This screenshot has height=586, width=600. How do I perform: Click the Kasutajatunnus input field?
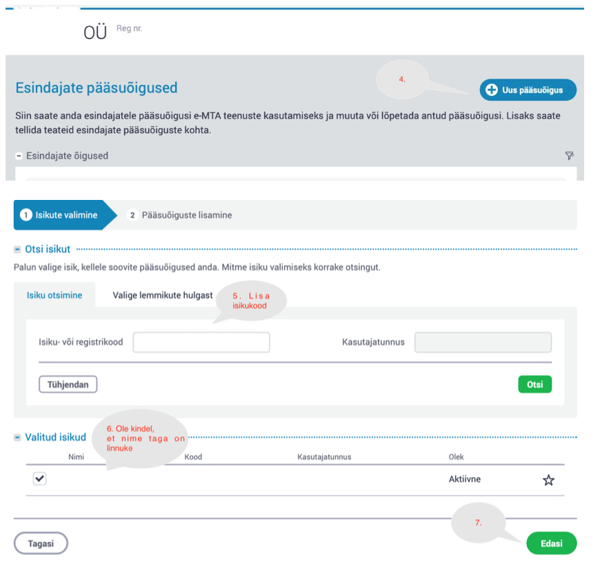pyautogui.click(x=483, y=342)
